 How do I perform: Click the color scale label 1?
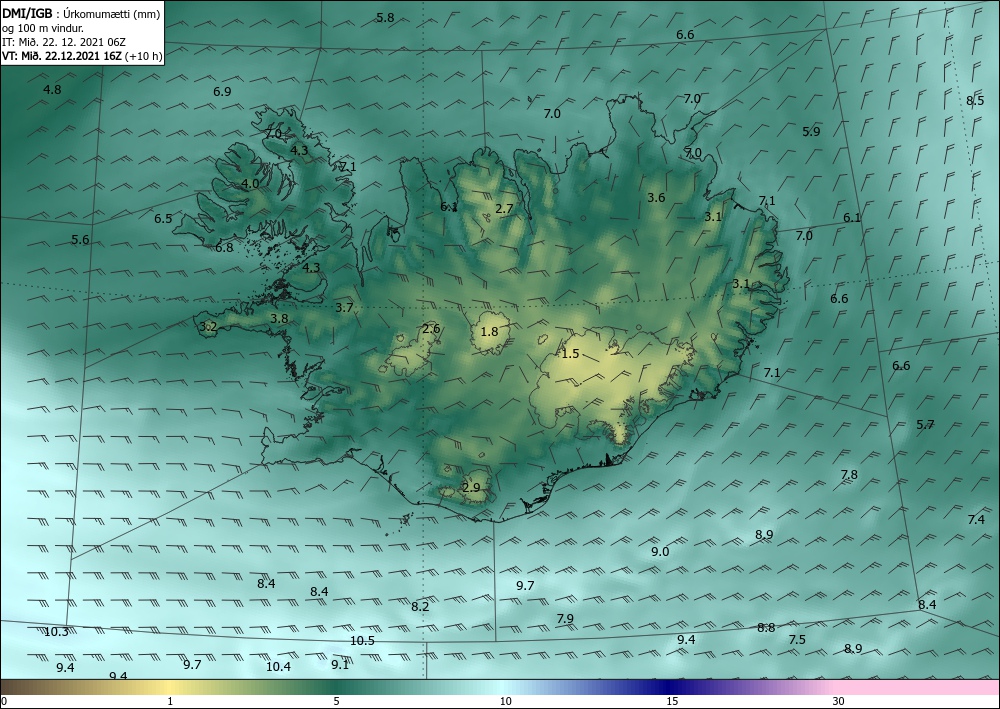[170, 702]
